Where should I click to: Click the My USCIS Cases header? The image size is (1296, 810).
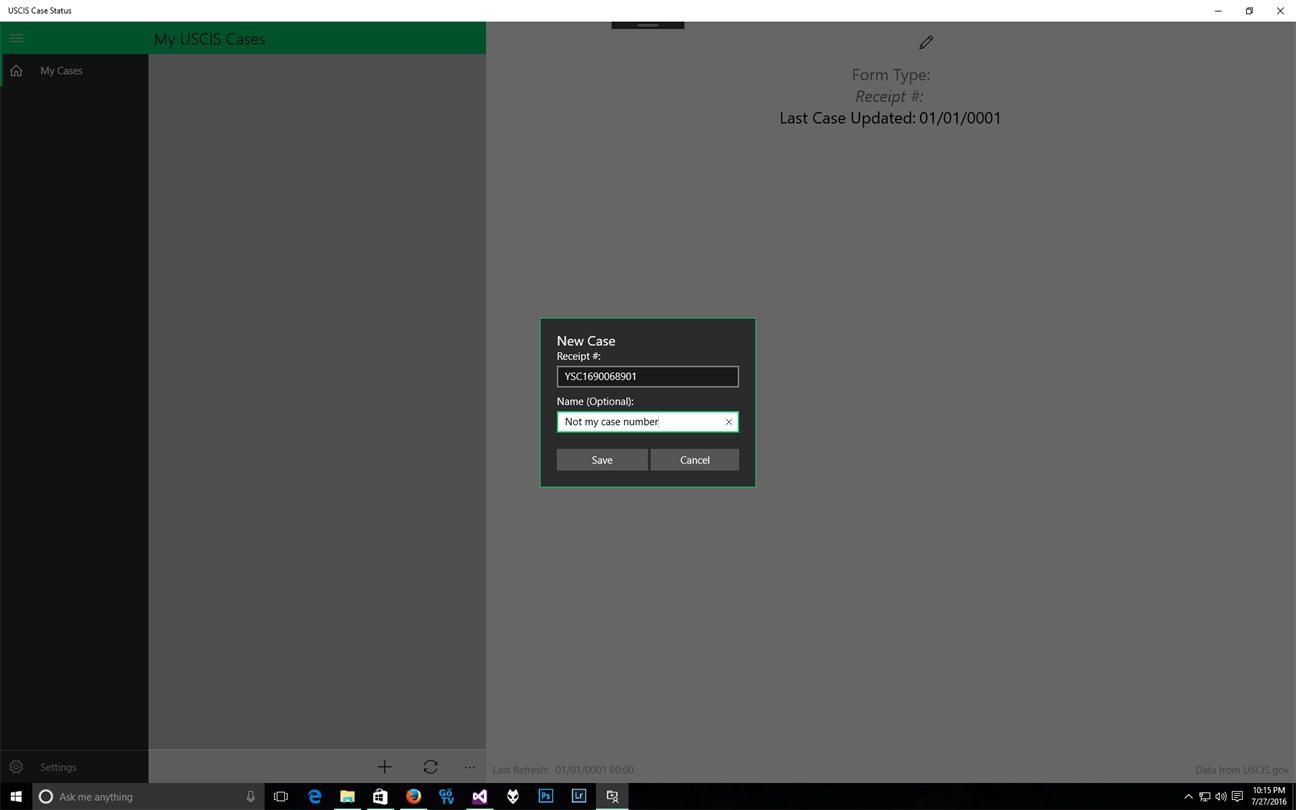tap(209, 39)
